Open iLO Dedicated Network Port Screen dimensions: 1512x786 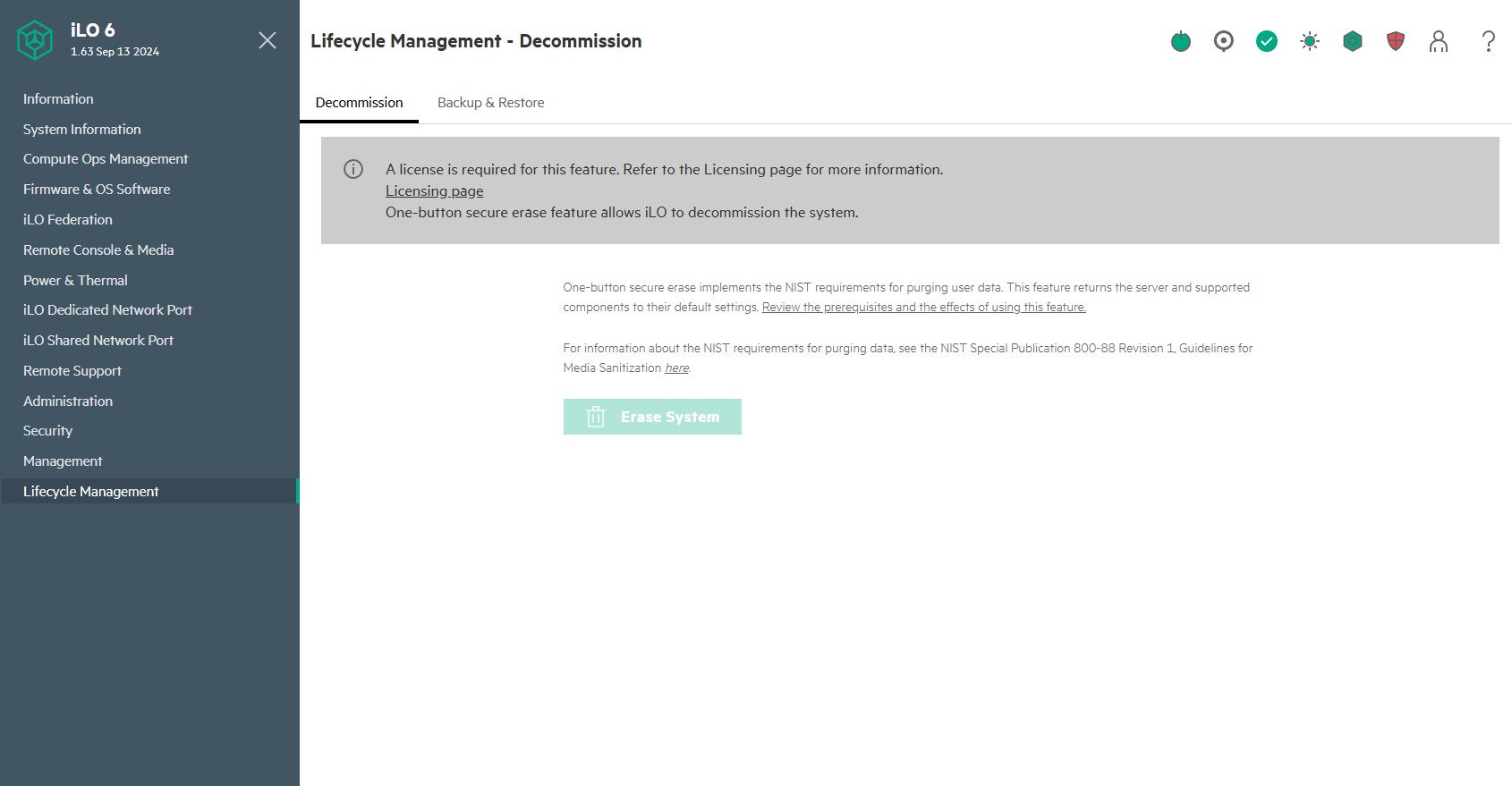click(x=107, y=310)
